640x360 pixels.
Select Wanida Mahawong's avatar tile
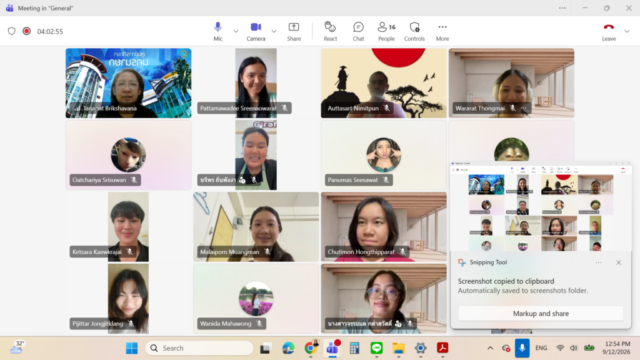pos(256,298)
